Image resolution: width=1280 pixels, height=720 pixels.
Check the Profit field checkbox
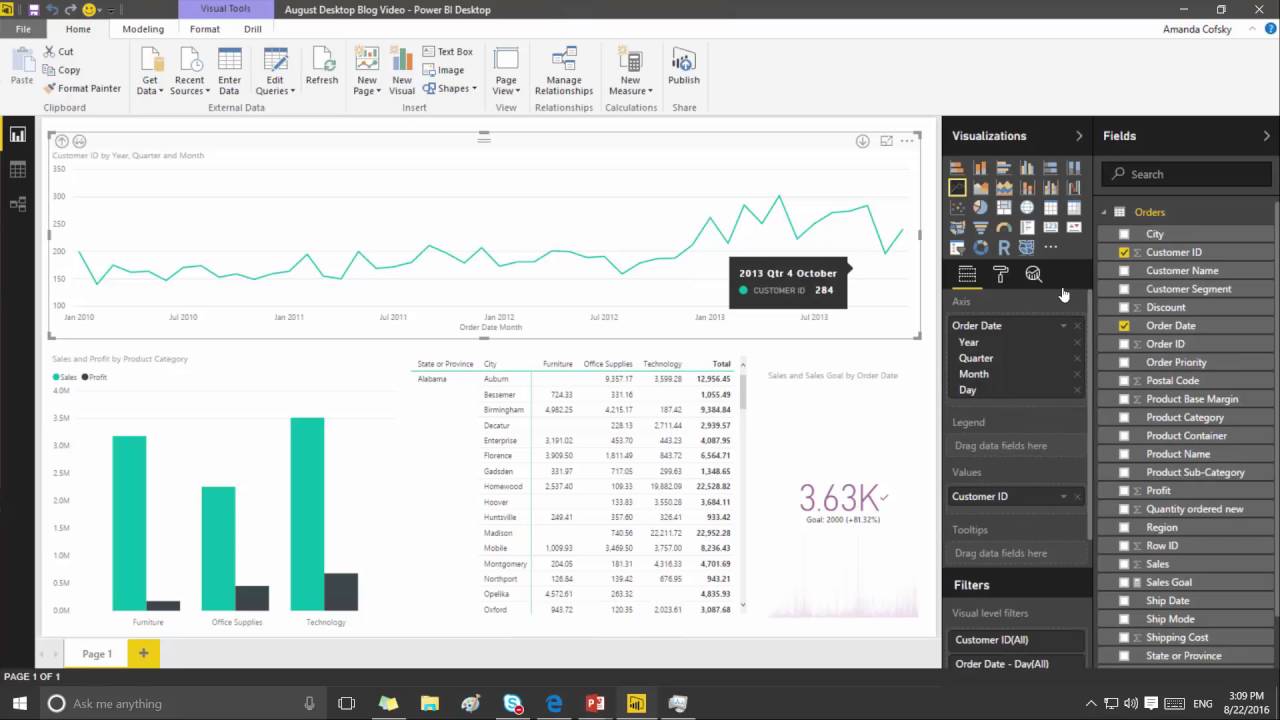tap(1124, 491)
